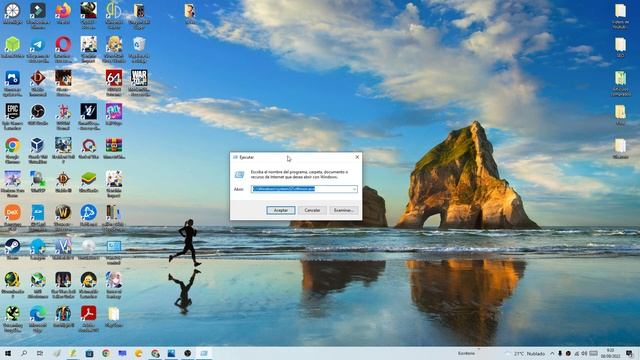This screenshot has height=360, width=640.
Task: Click the taskbar clock and date
Action: (611, 353)
